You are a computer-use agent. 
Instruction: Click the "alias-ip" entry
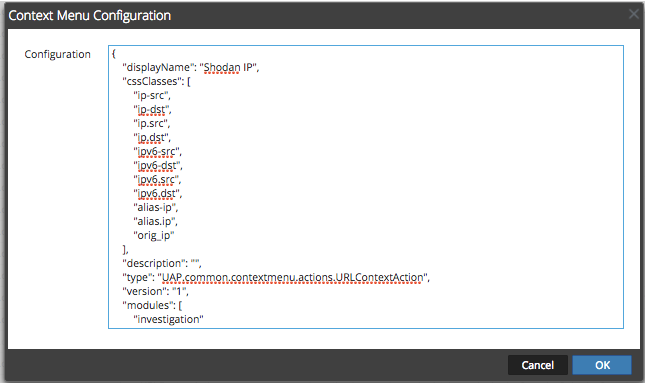click(155, 207)
